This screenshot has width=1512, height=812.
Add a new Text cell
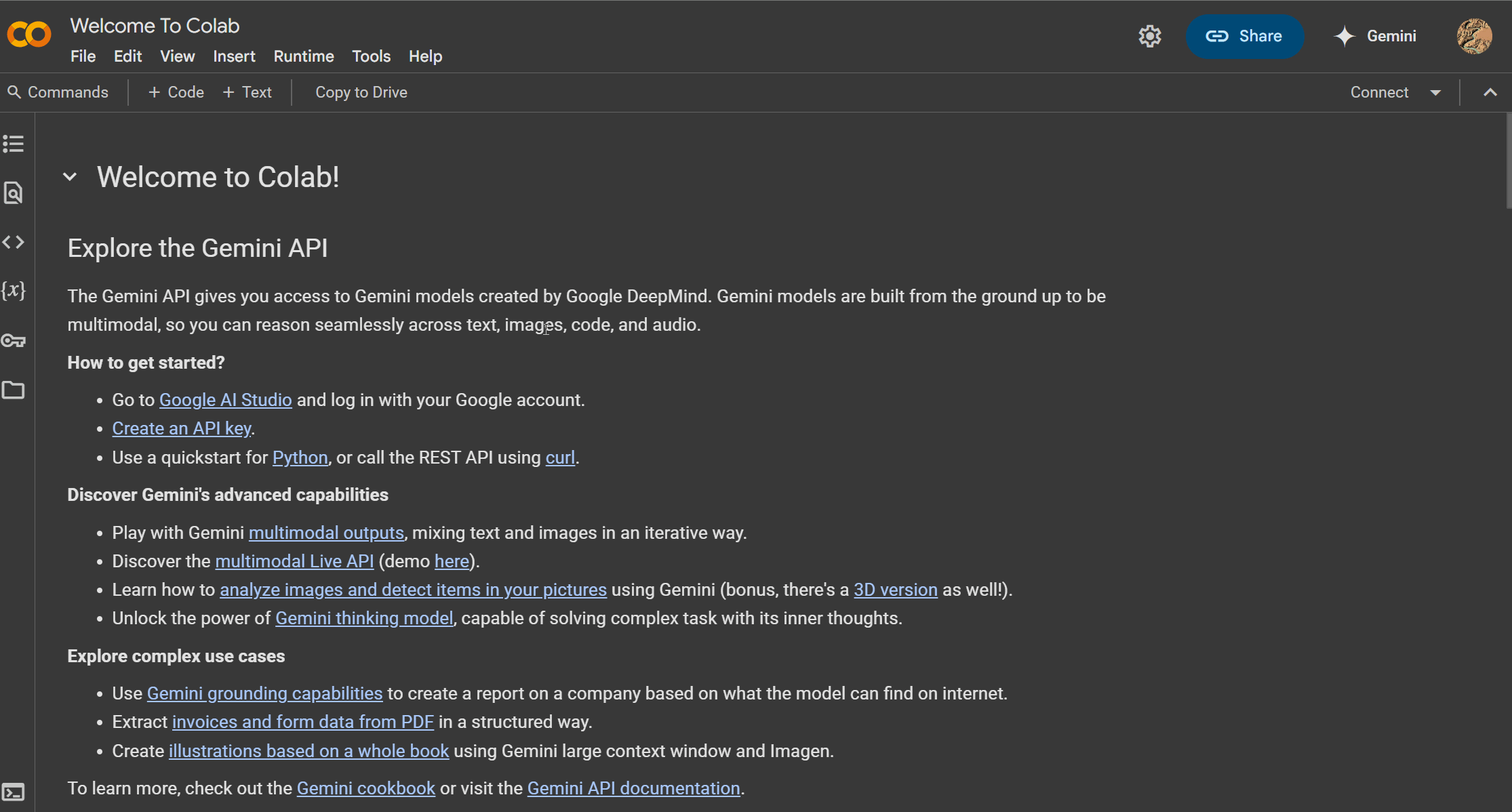click(247, 92)
